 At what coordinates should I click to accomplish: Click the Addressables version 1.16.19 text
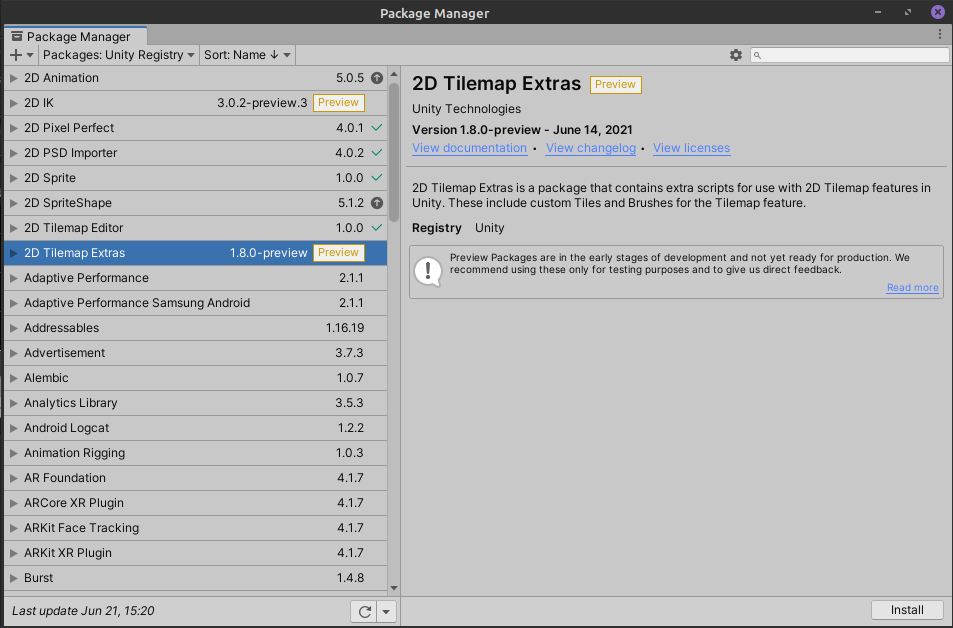click(345, 328)
